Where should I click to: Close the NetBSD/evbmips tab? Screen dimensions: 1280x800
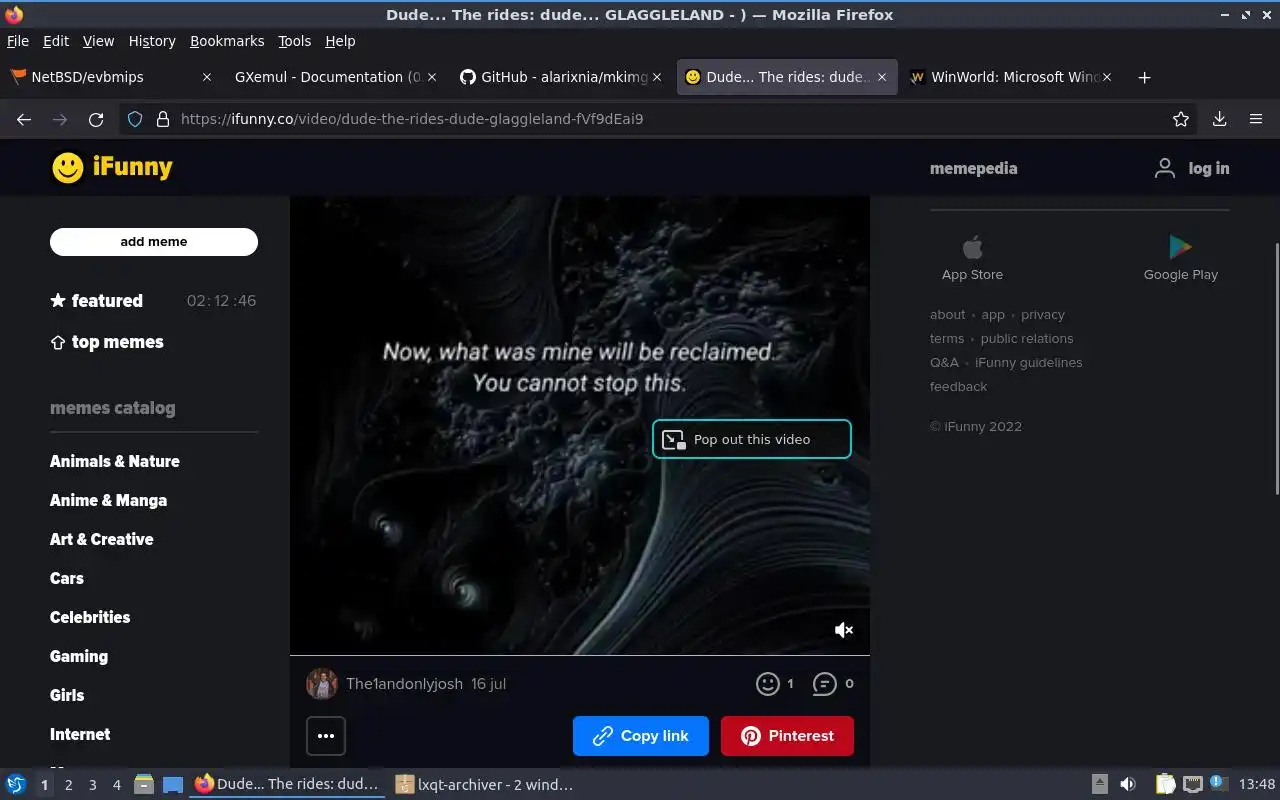pos(207,77)
